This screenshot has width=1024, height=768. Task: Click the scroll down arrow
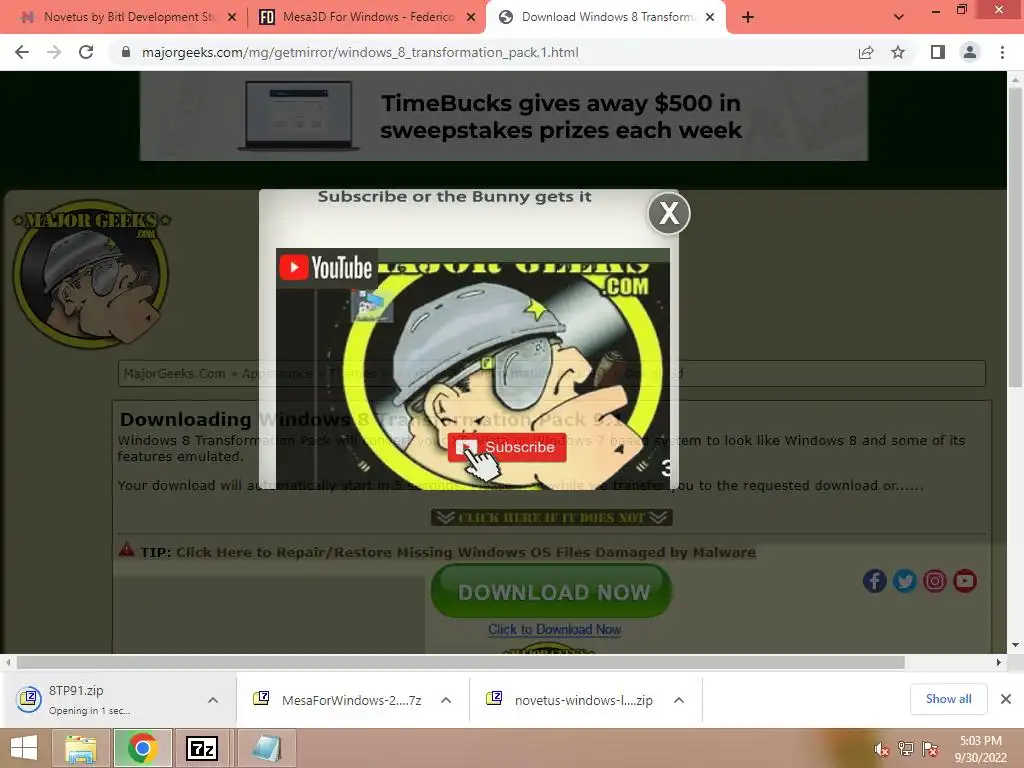(1015, 645)
